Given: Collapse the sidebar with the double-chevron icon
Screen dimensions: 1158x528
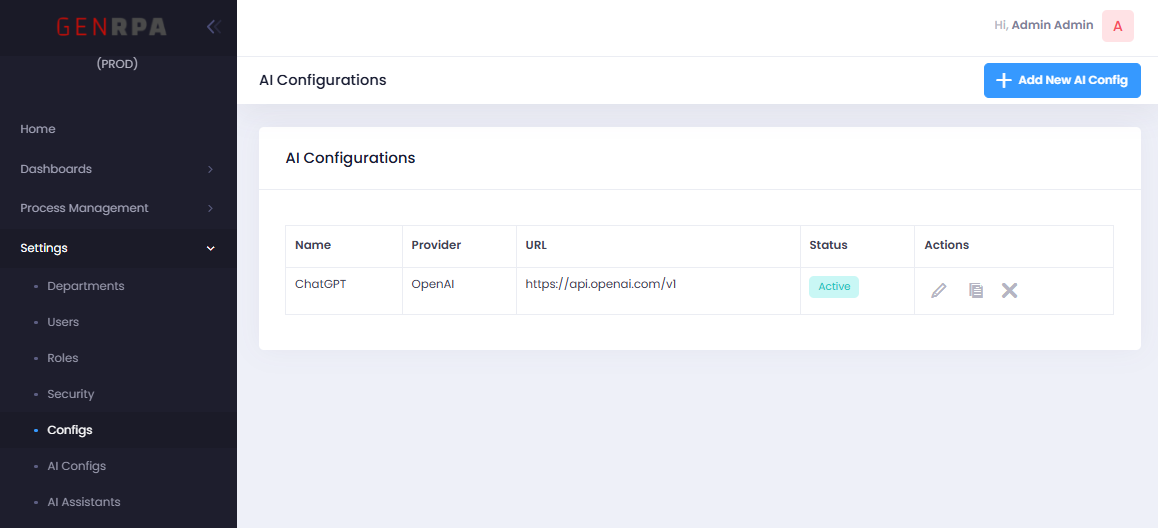Looking at the screenshot, I should 212,27.
